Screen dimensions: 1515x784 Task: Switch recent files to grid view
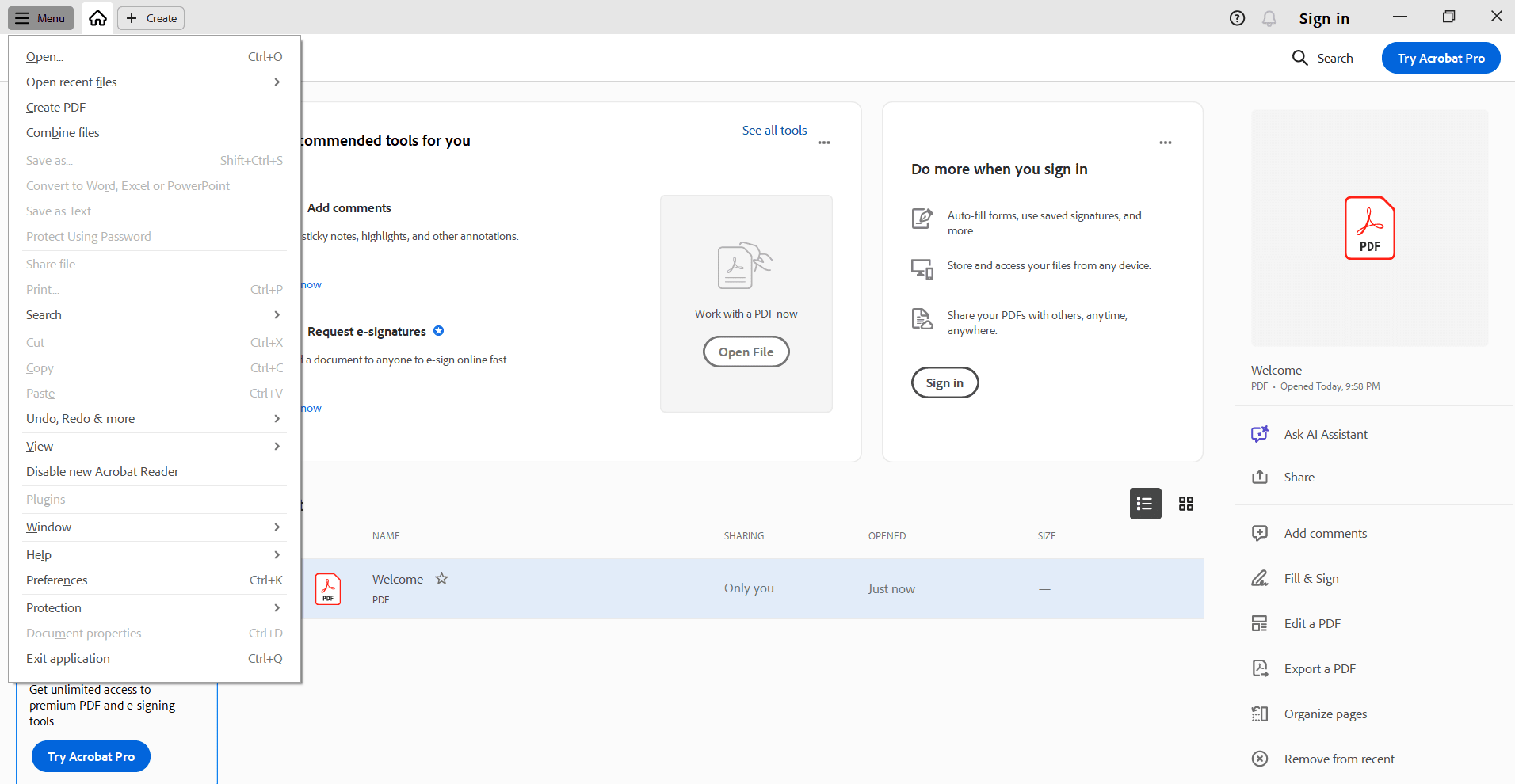[1186, 504]
